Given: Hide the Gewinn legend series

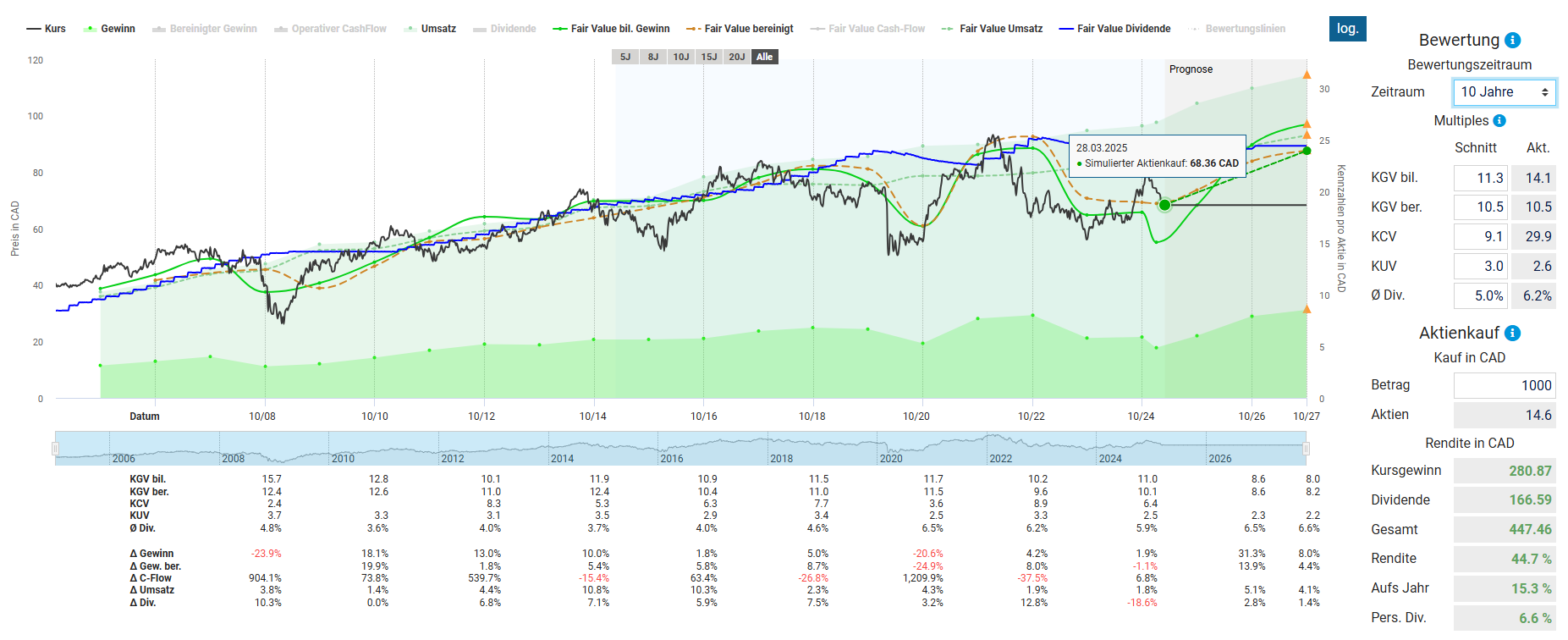Looking at the screenshot, I should coord(110,29).
